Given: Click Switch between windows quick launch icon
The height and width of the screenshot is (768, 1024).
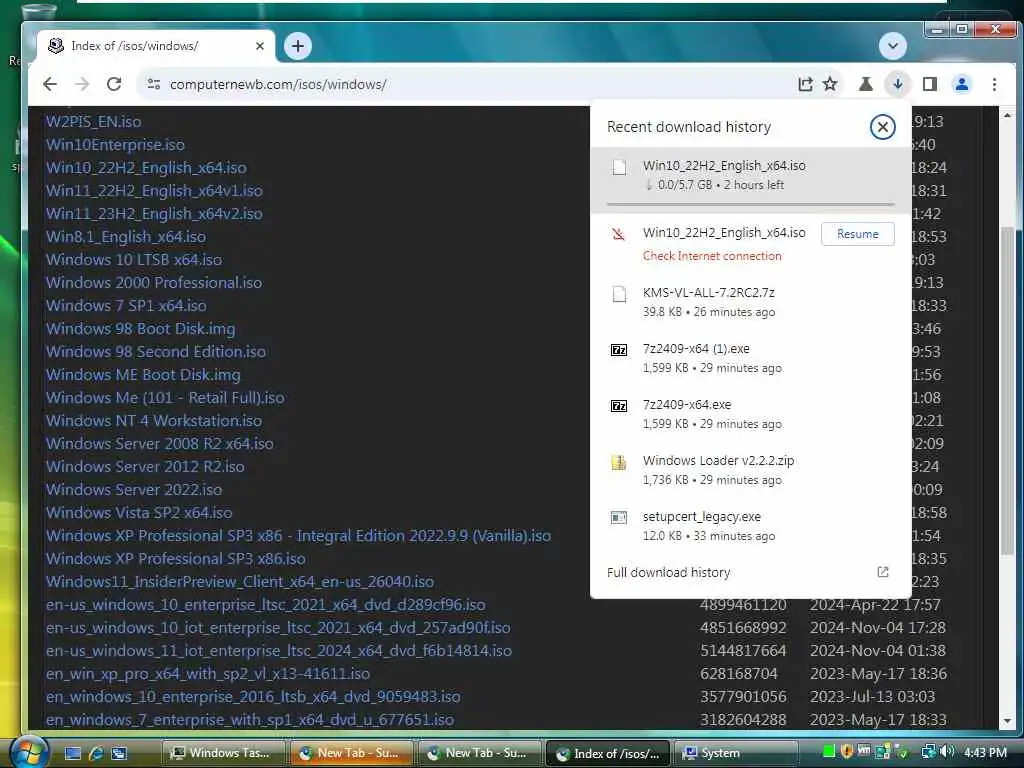Looking at the screenshot, I should (x=119, y=753).
